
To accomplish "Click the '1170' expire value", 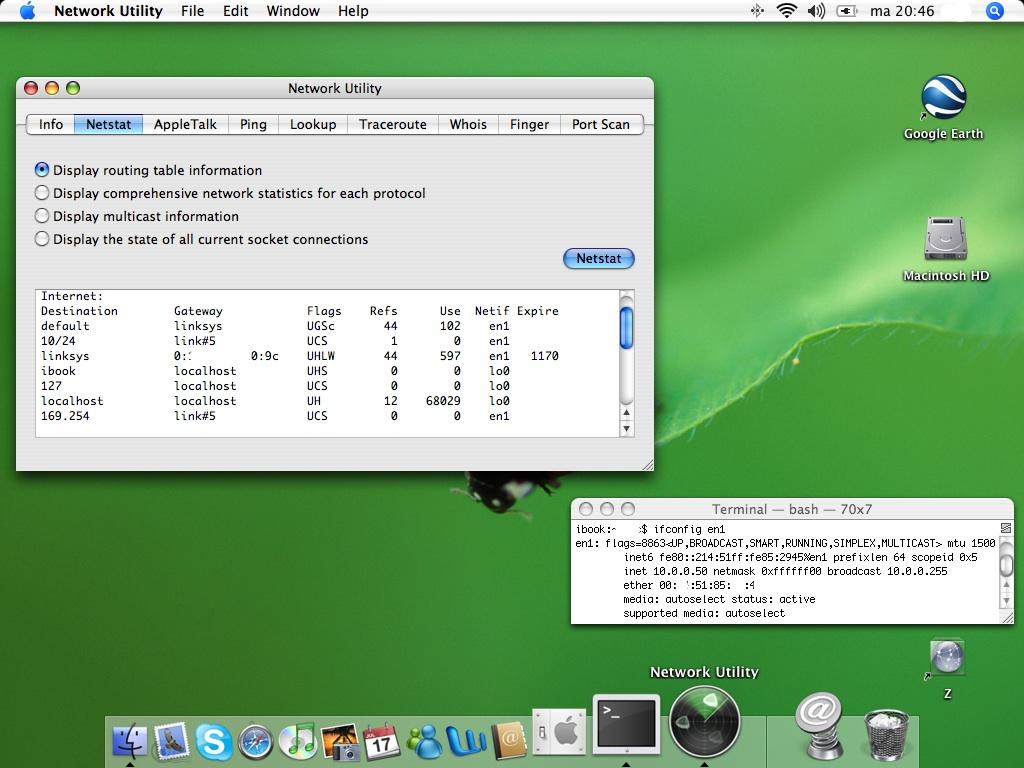I will click(544, 356).
